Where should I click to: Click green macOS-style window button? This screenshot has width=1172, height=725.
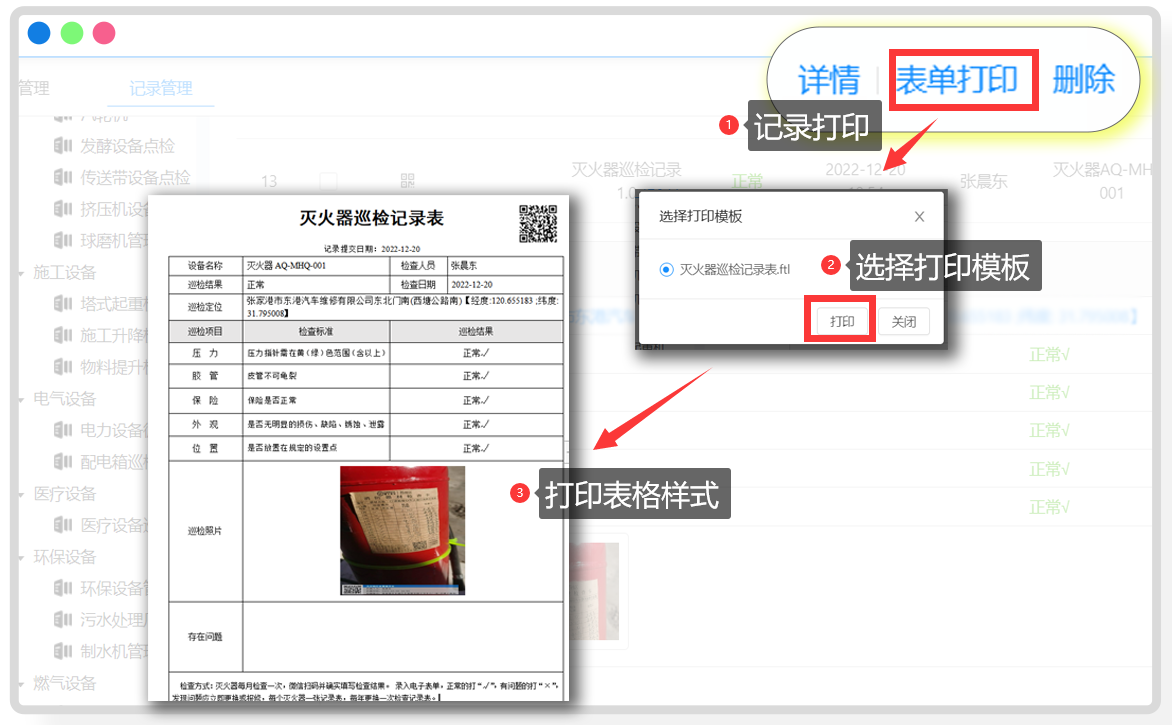[x=72, y=33]
